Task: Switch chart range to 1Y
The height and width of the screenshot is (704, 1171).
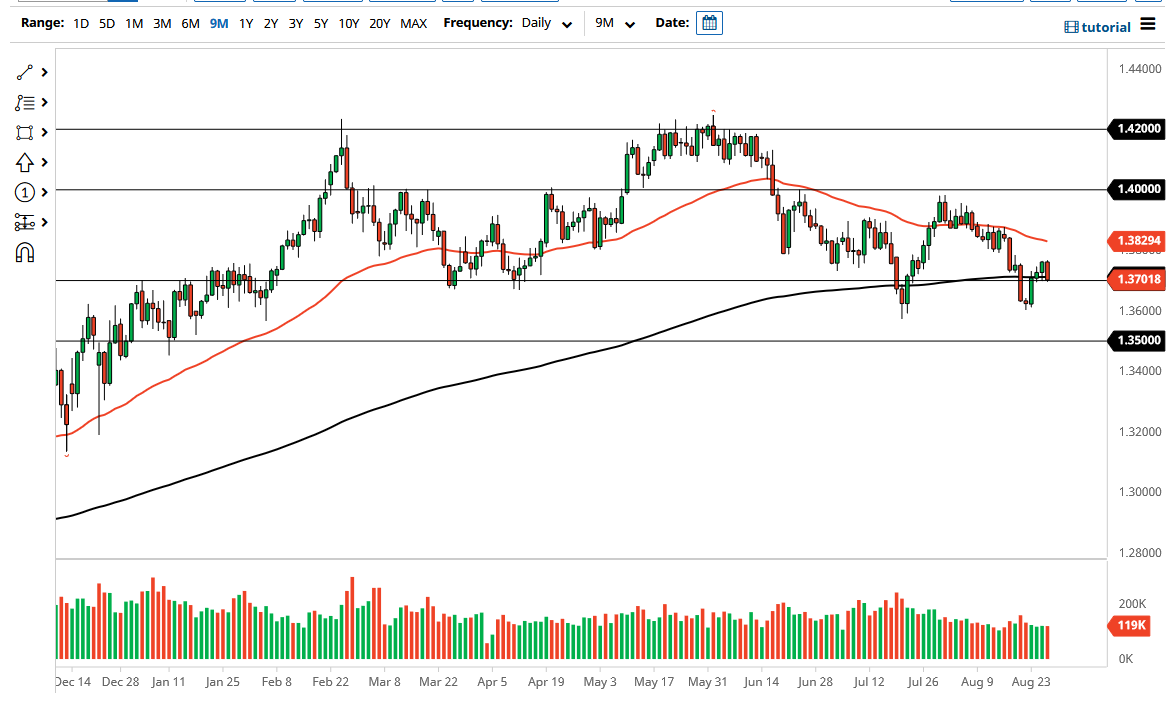Action: pos(246,23)
